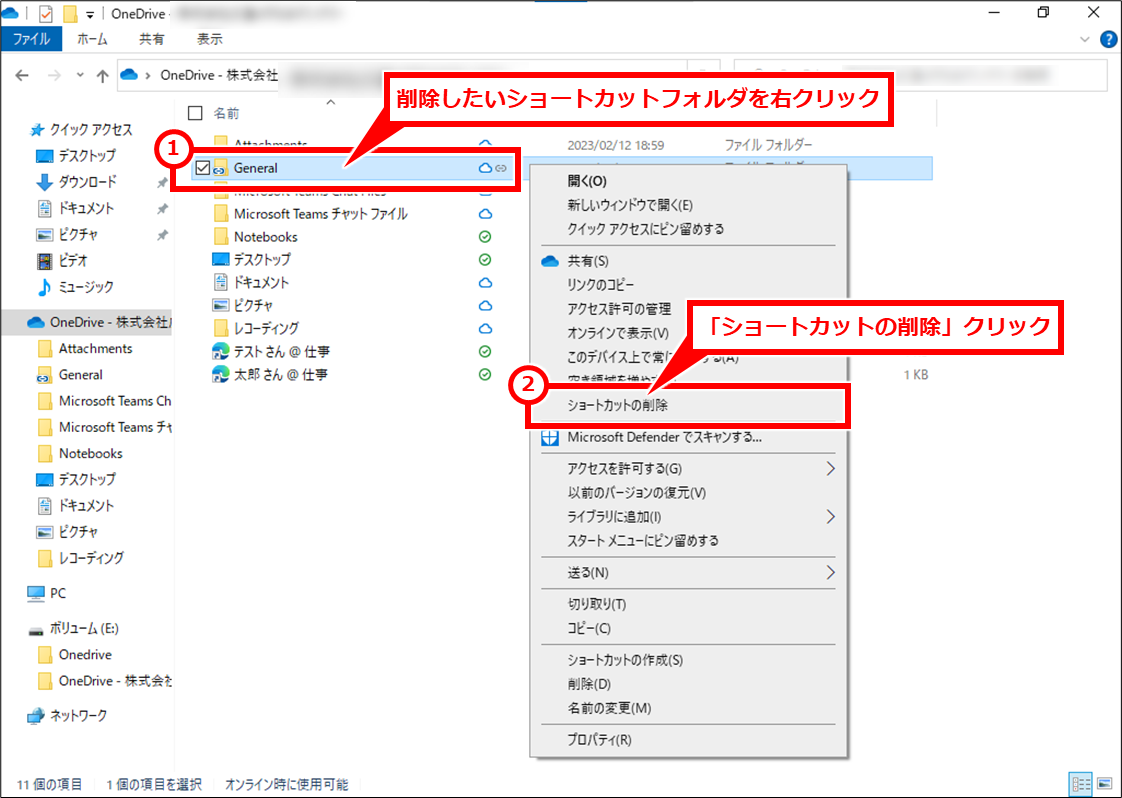Switch to the 共有 ribbon tab
This screenshot has width=1122, height=798.
point(151,39)
